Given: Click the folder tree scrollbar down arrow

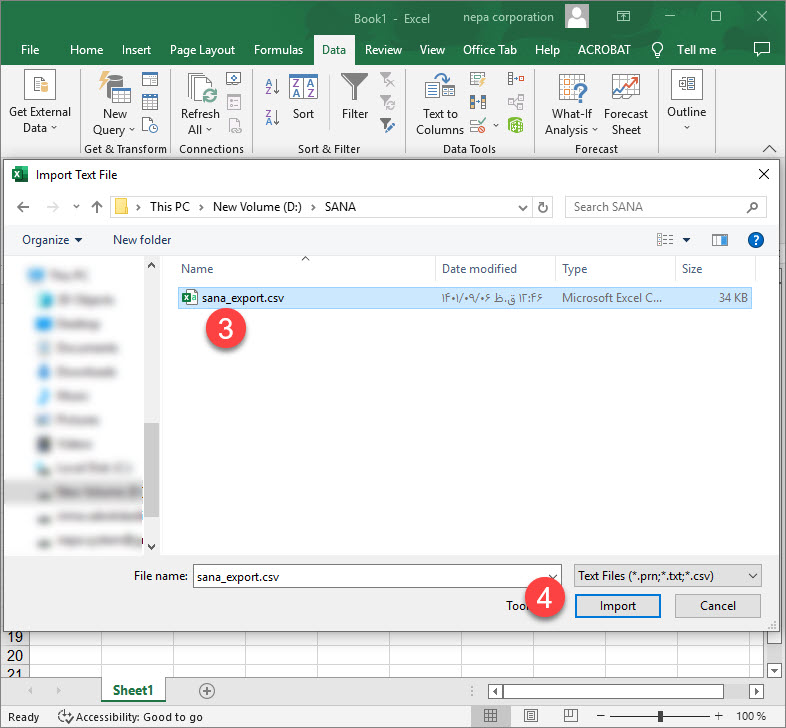Looking at the screenshot, I should [151, 547].
